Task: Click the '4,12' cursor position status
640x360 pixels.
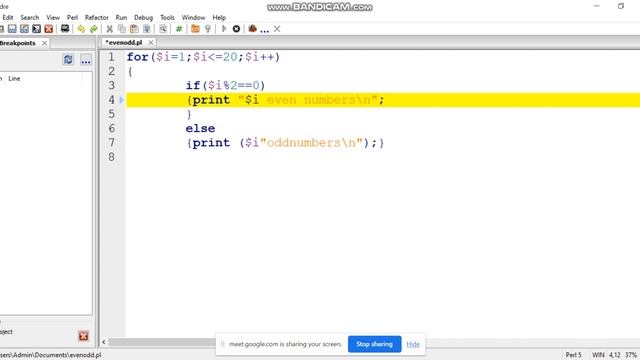Action: click(x=615, y=355)
